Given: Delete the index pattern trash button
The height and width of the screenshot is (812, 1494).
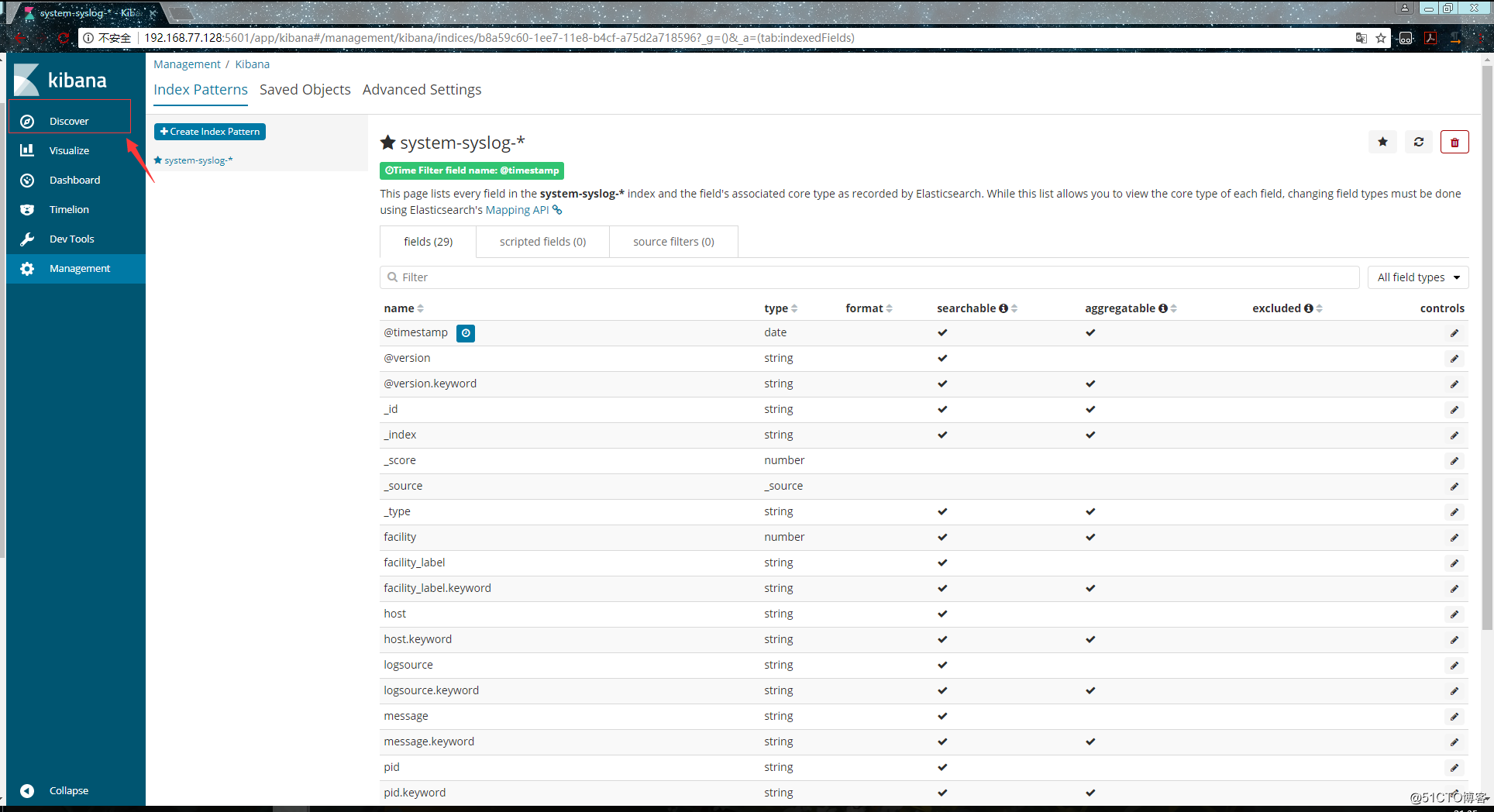Looking at the screenshot, I should point(1454,142).
